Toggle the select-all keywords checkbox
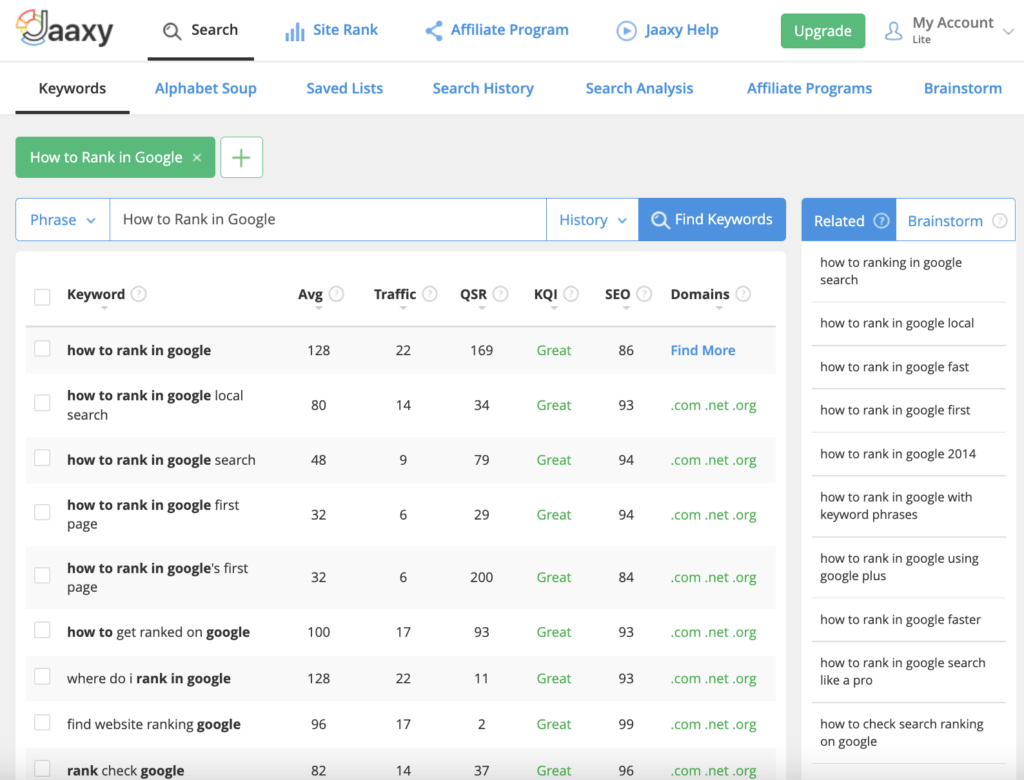This screenshot has width=1024, height=780. pos(42,297)
